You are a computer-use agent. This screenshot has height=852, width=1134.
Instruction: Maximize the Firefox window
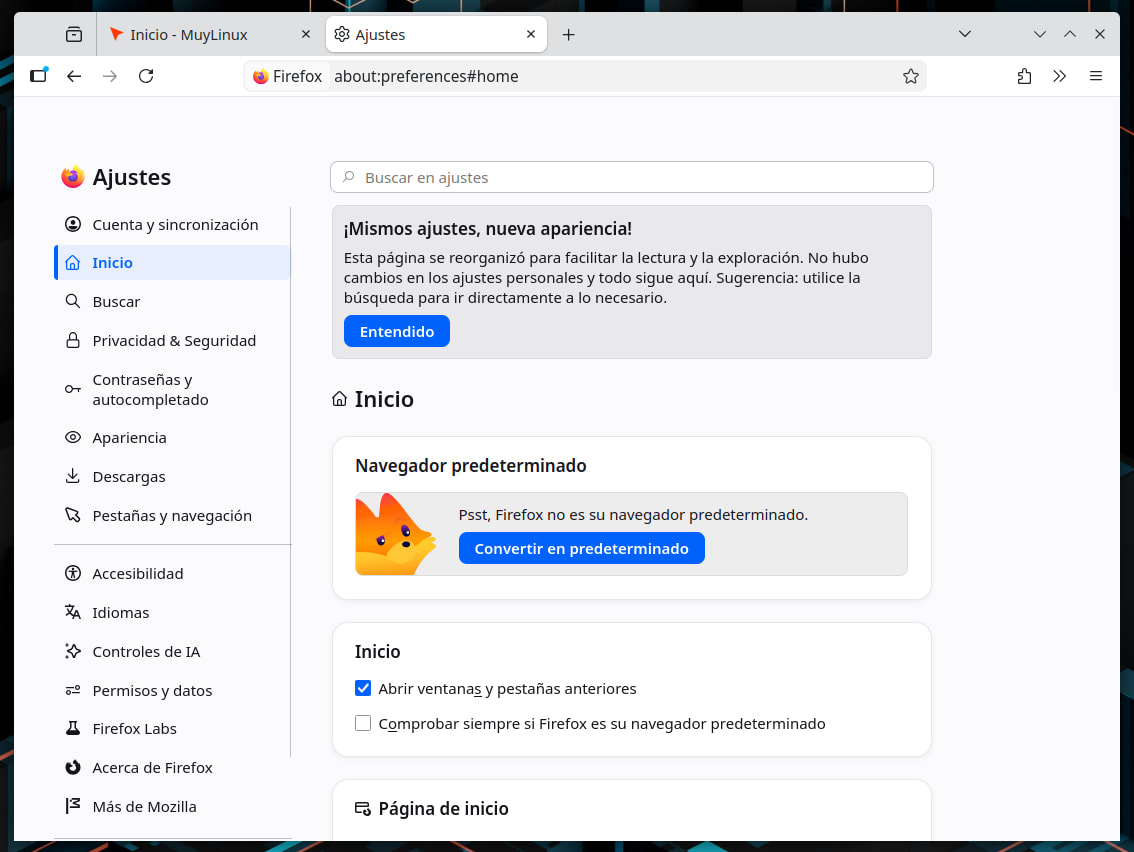tap(1070, 34)
